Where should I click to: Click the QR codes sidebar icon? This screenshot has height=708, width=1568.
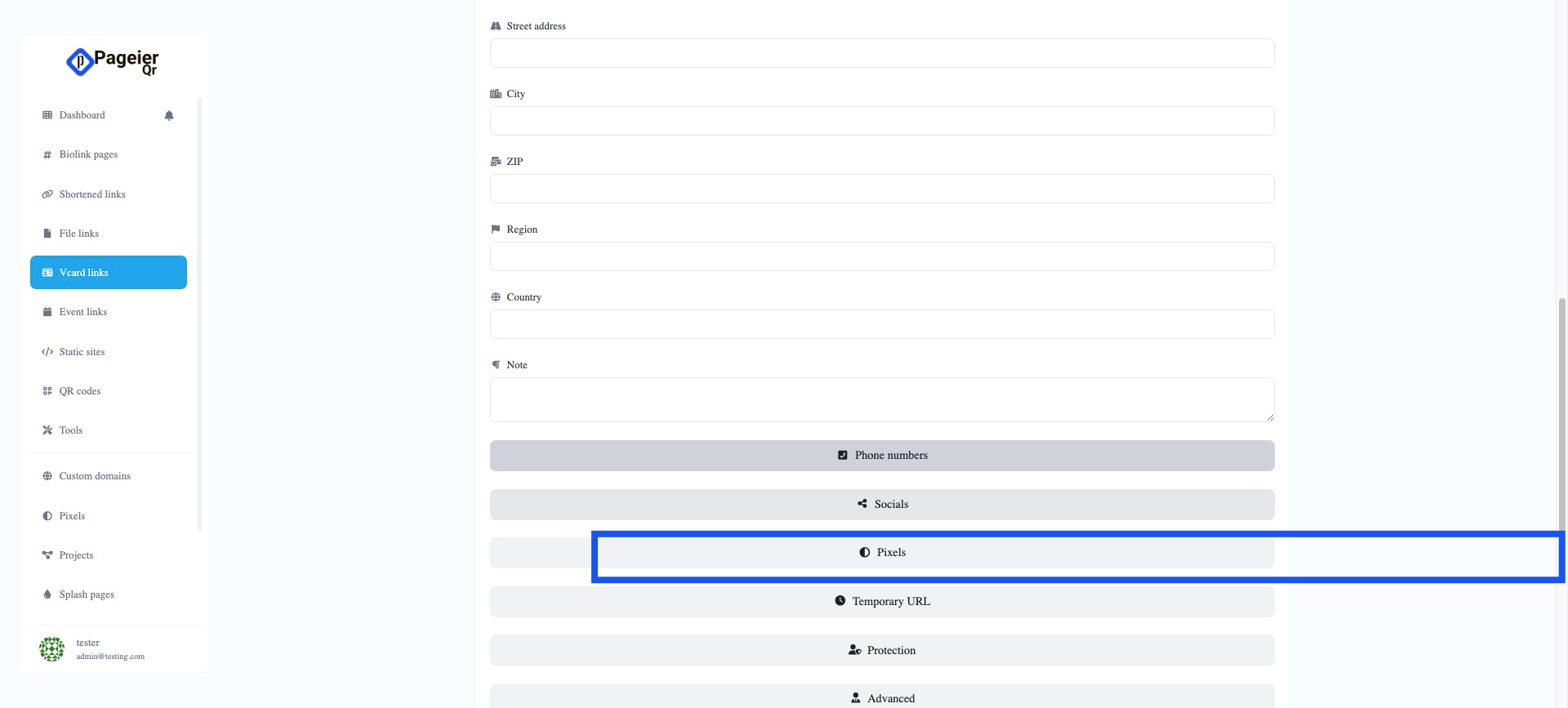click(x=47, y=391)
